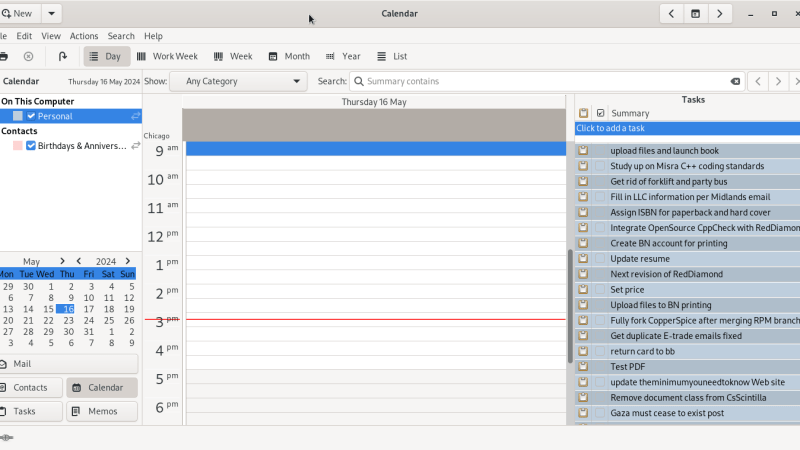Click the completed checkbox column header
This screenshot has width=800, height=450.
tap(601, 113)
